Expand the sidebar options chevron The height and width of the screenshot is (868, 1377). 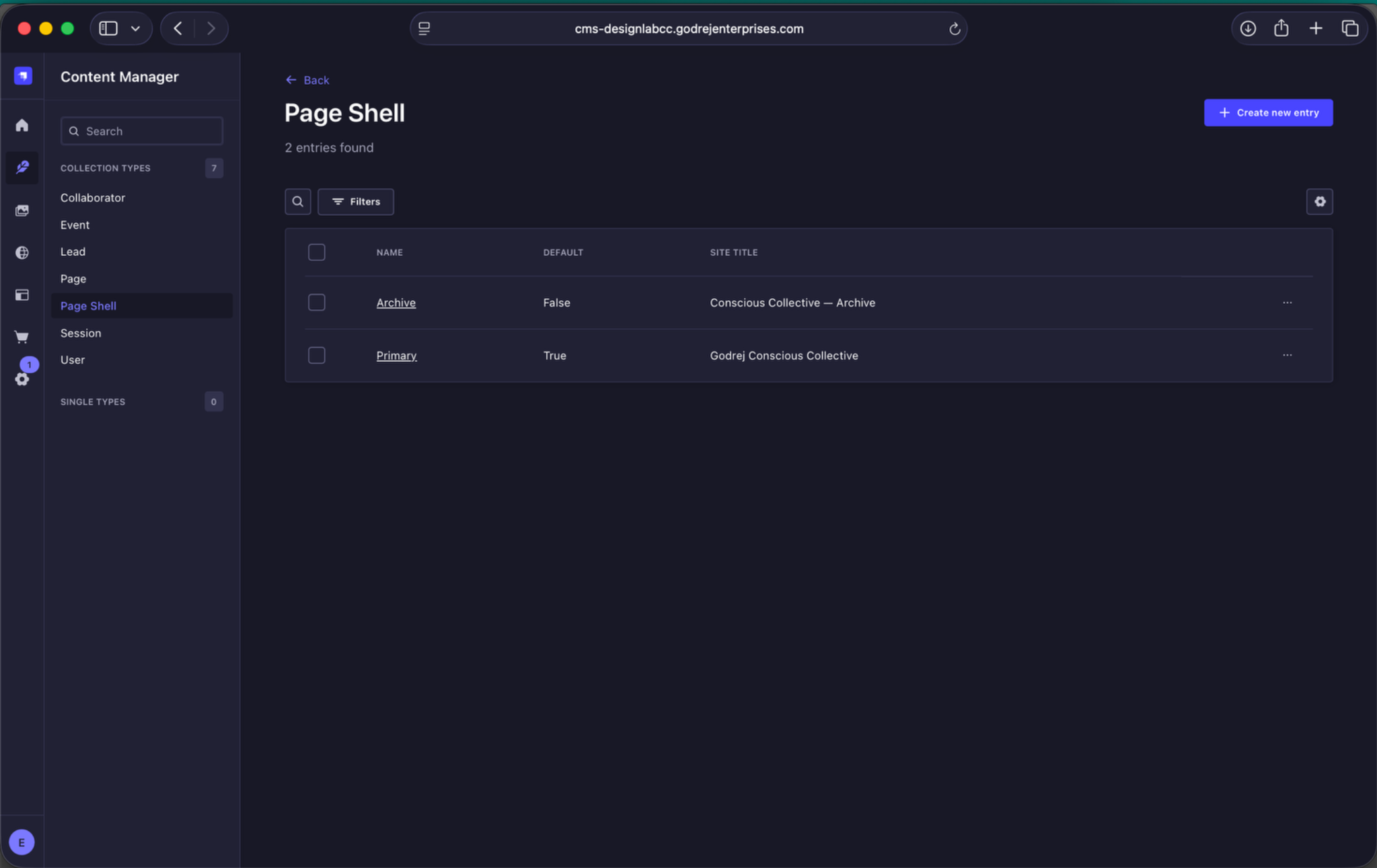click(135, 28)
